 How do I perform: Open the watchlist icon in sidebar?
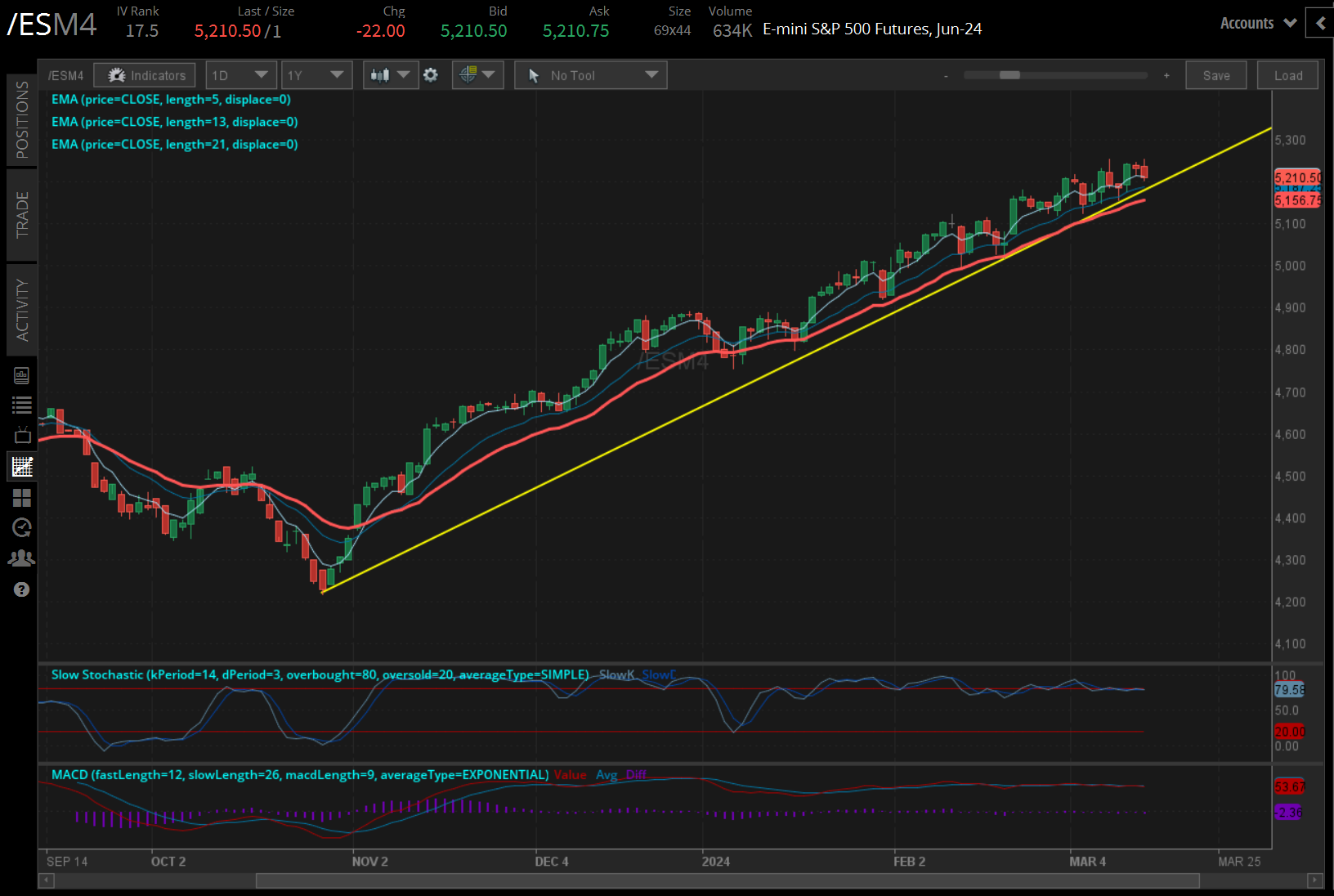[22, 405]
